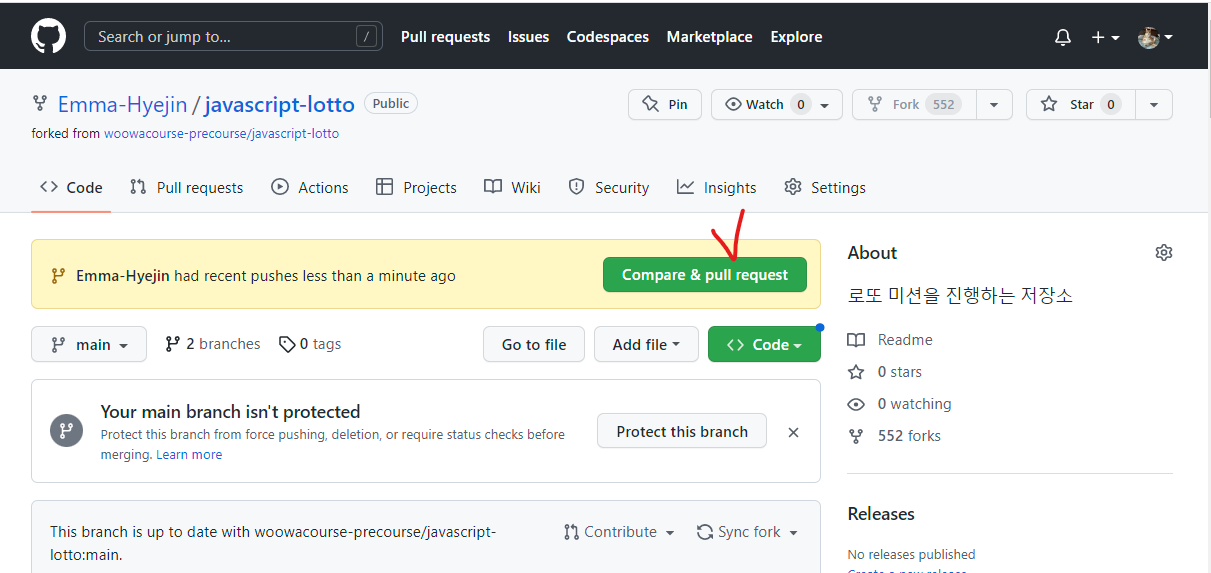Viewport: 1211px width, 573px height.
Task: Switch to the Wiki tab
Action: click(x=512, y=187)
